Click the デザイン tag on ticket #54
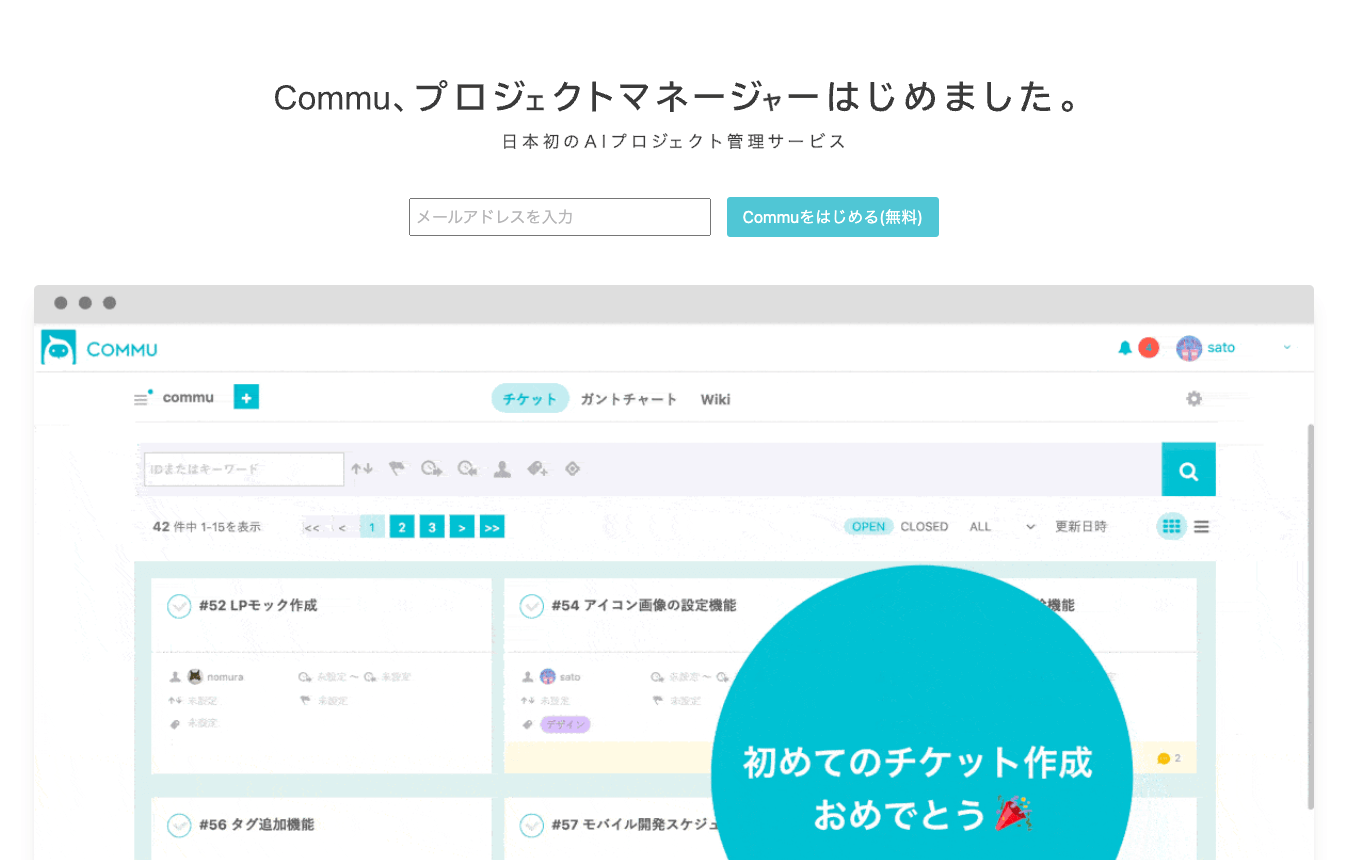The width and height of the screenshot is (1348, 860). [x=565, y=724]
